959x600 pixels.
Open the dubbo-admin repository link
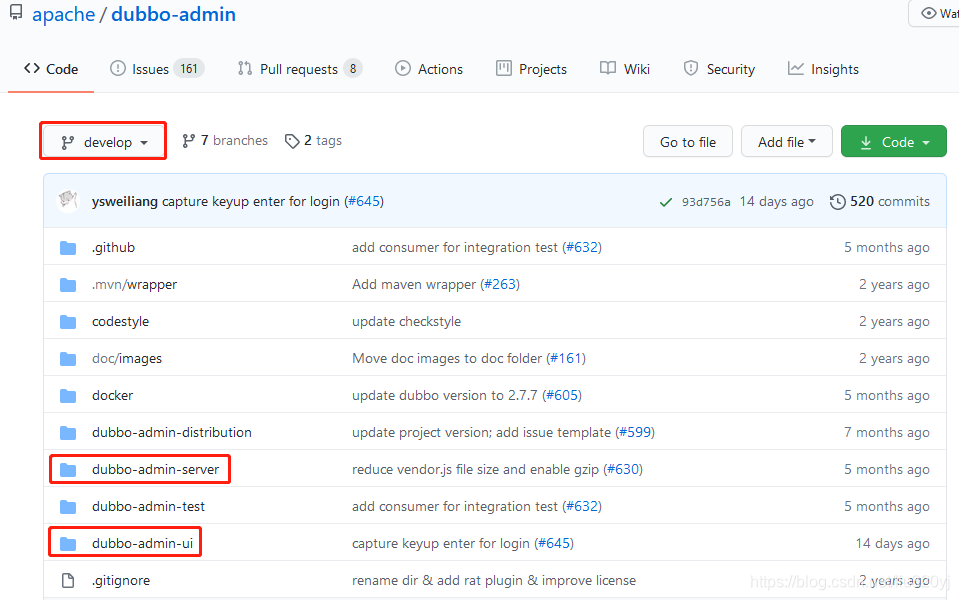tap(173, 14)
